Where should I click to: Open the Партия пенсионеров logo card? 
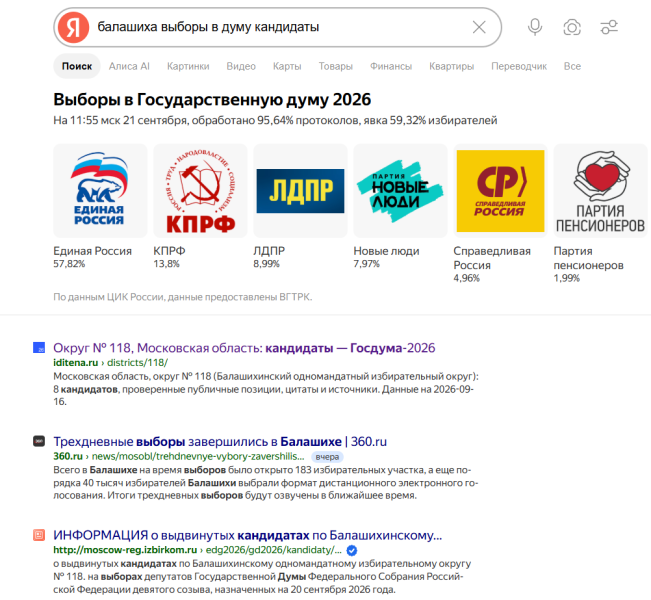[600, 191]
